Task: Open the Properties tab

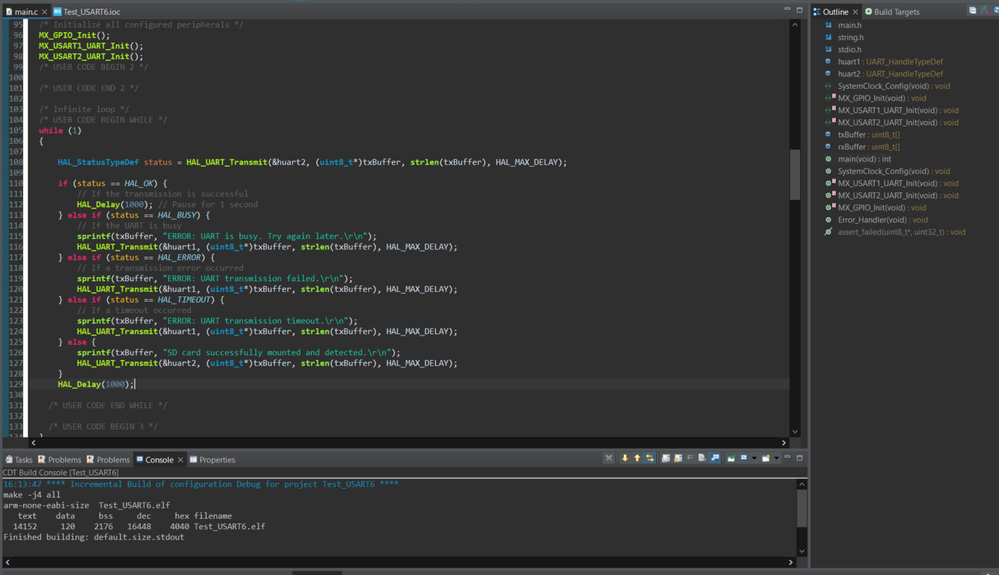Action: (212, 459)
